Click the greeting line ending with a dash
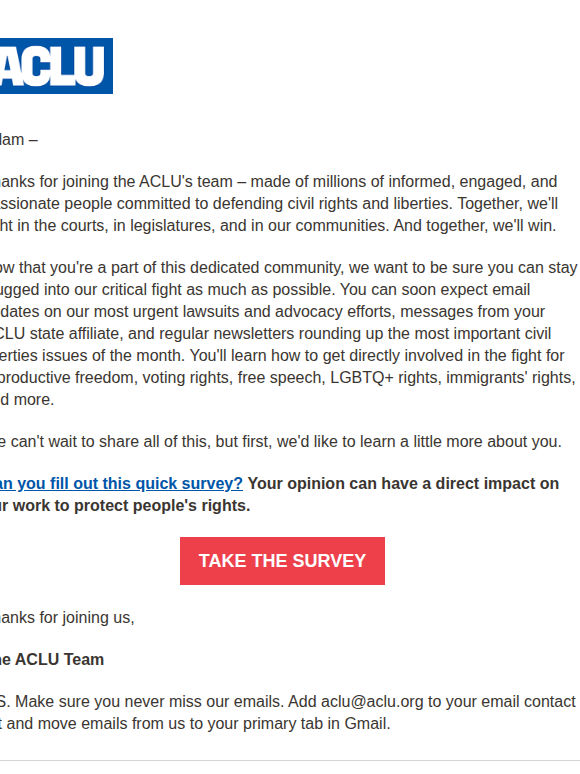The height and width of the screenshot is (774, 580). click(x=19, y=140)
